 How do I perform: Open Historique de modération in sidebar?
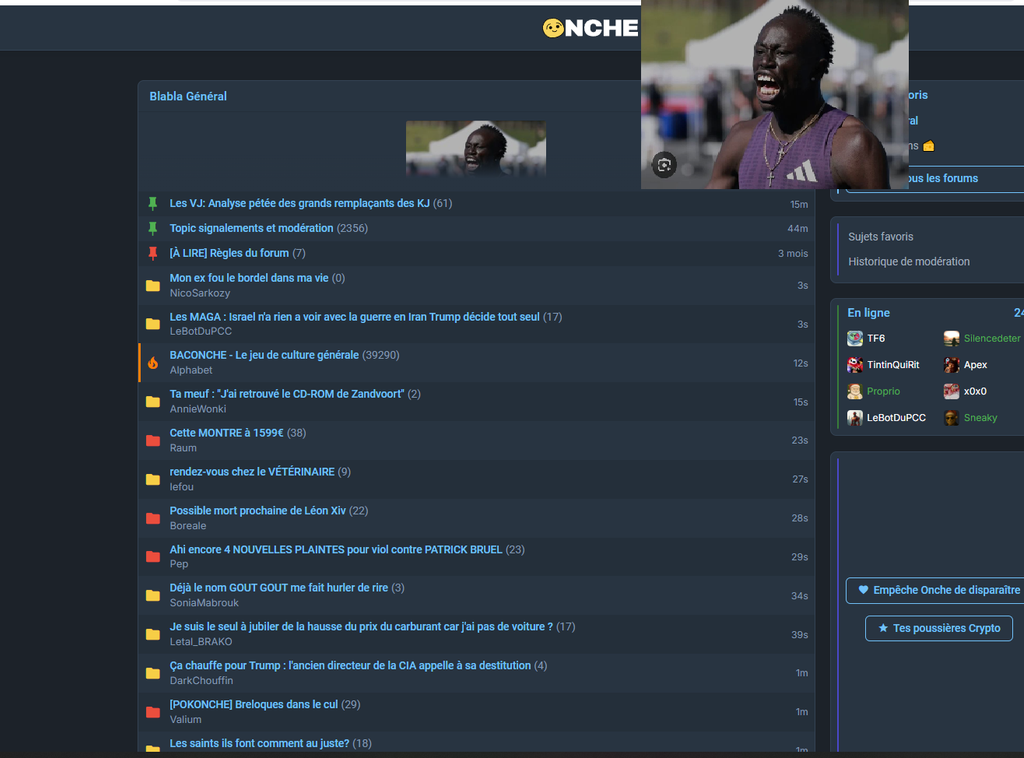coord(908,261)
